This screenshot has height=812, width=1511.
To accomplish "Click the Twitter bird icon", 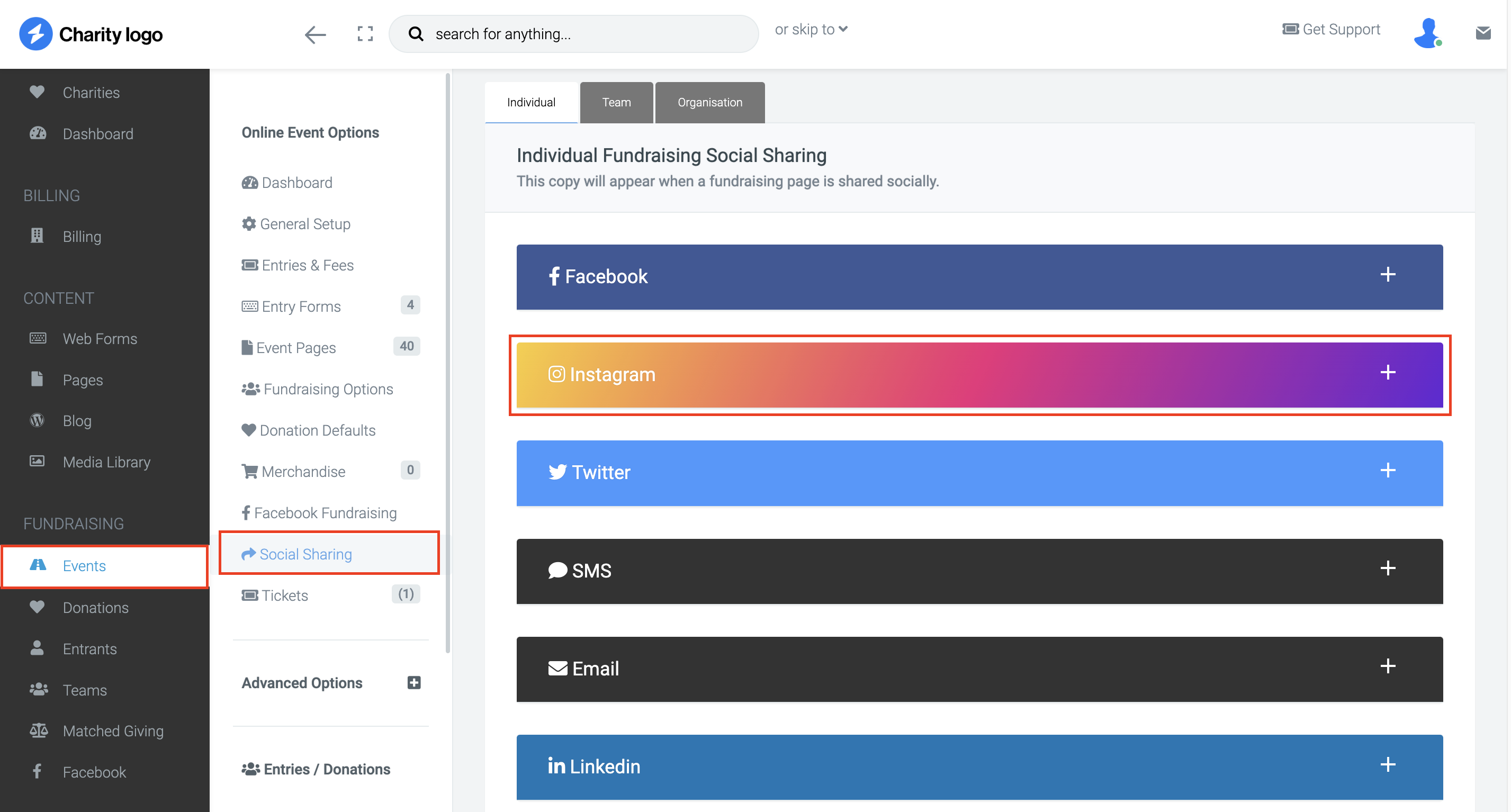I will click(x=558, y=472).
